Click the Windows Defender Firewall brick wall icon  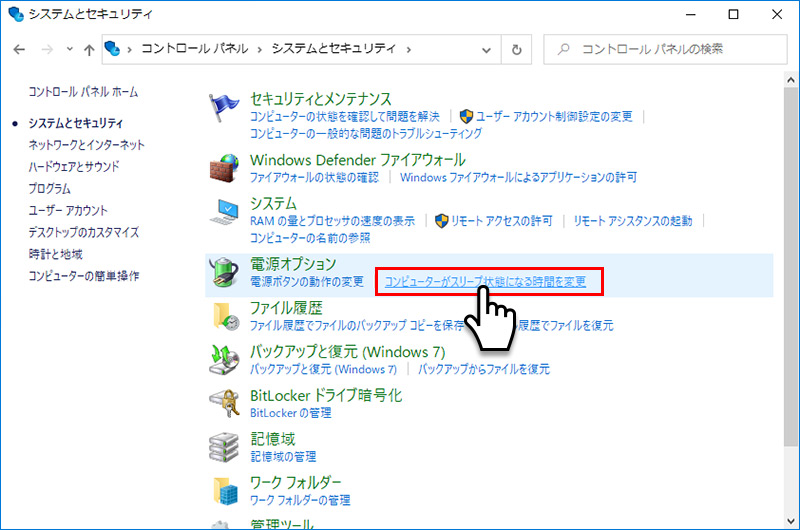223,168
